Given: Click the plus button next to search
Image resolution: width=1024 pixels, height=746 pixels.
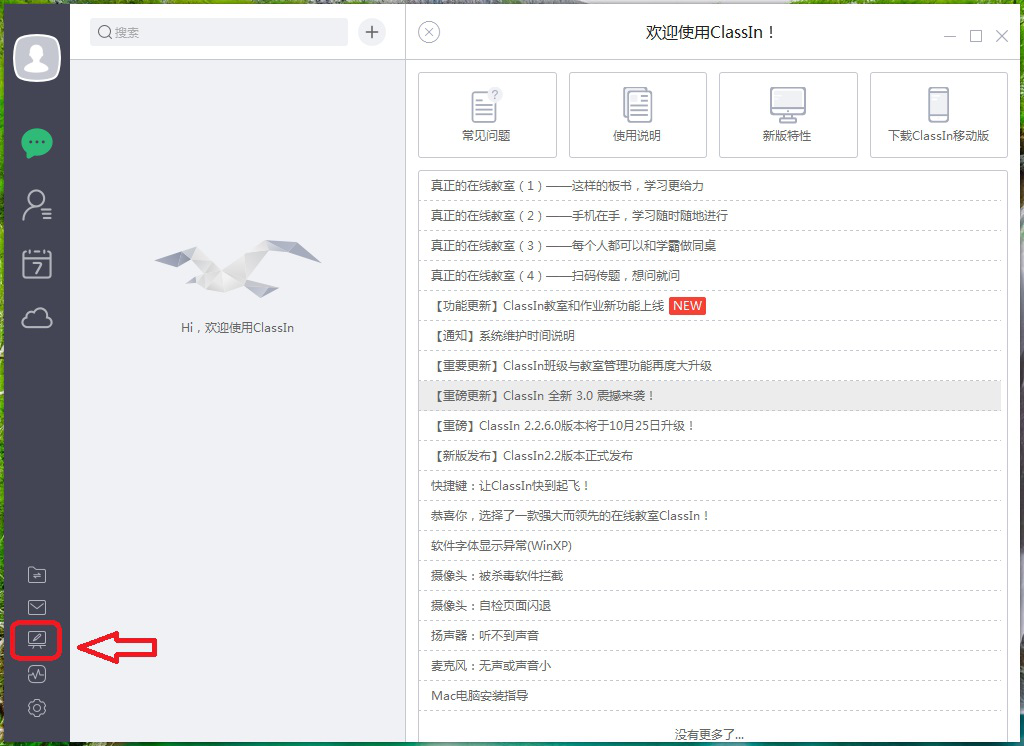Looking at the screenshot, I should pos(372,32).
